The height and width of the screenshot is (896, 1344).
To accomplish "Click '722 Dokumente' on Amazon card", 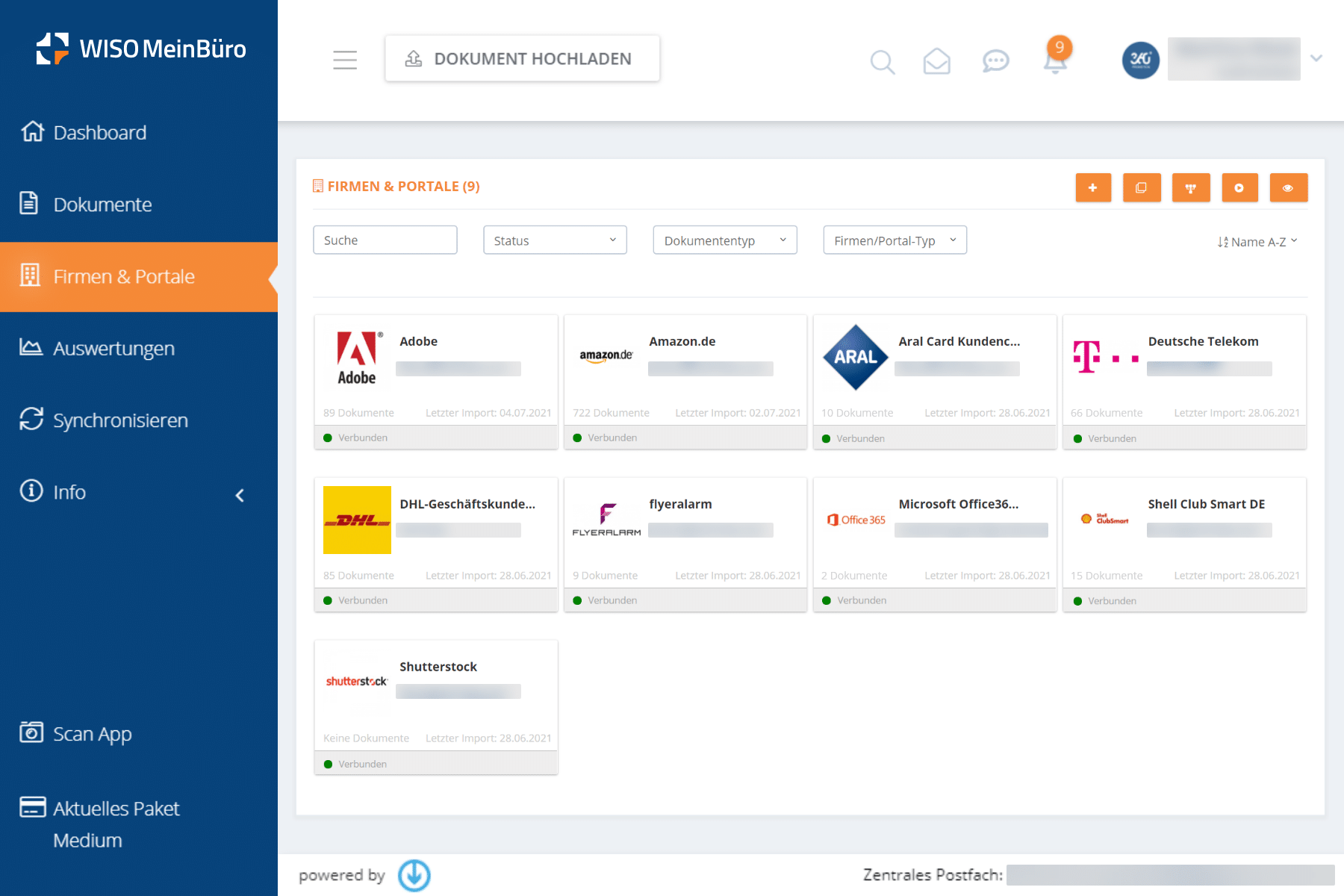I will click(611, 413).
